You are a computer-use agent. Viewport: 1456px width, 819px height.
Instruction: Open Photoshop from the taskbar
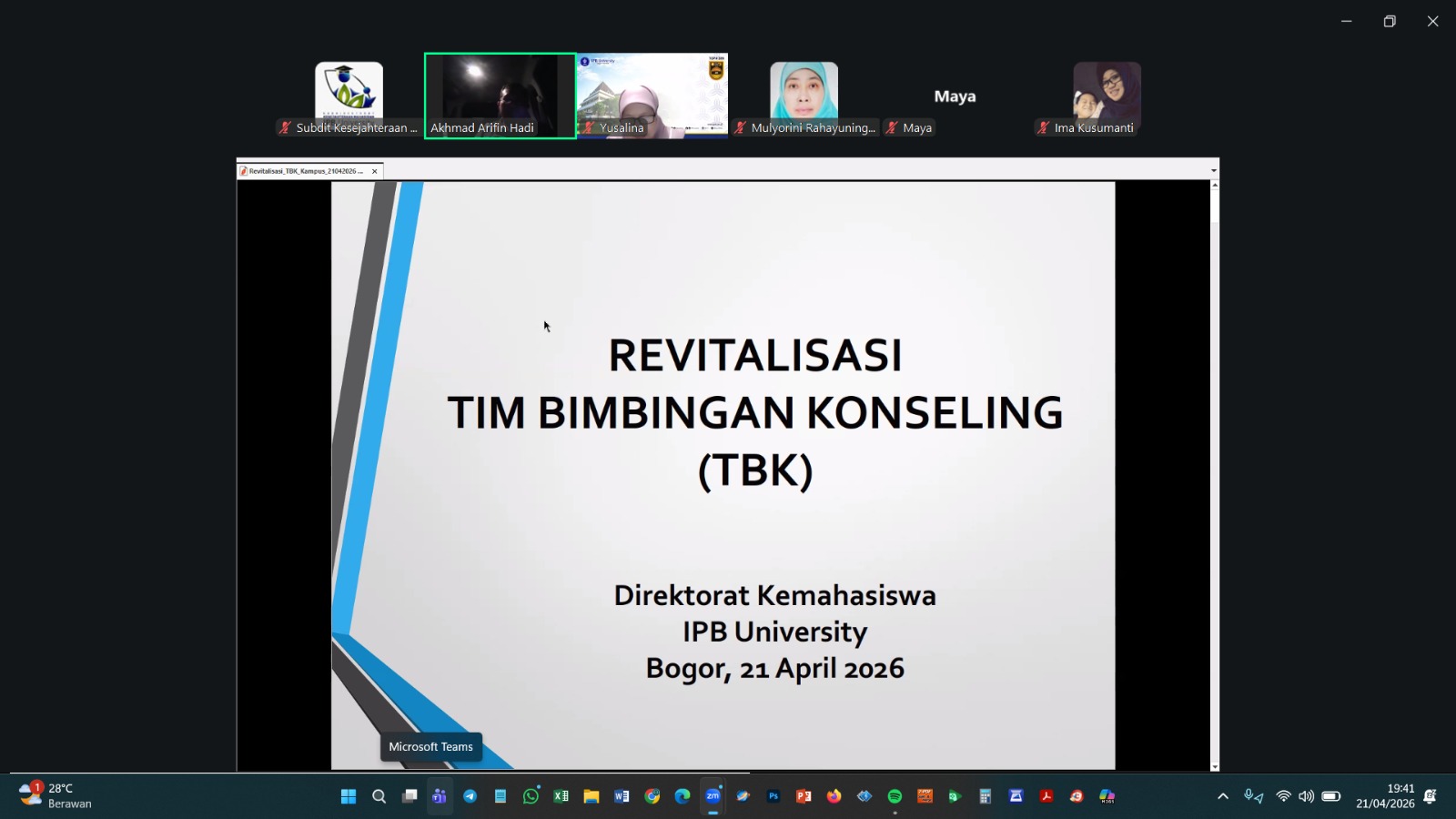click(773, 796)
